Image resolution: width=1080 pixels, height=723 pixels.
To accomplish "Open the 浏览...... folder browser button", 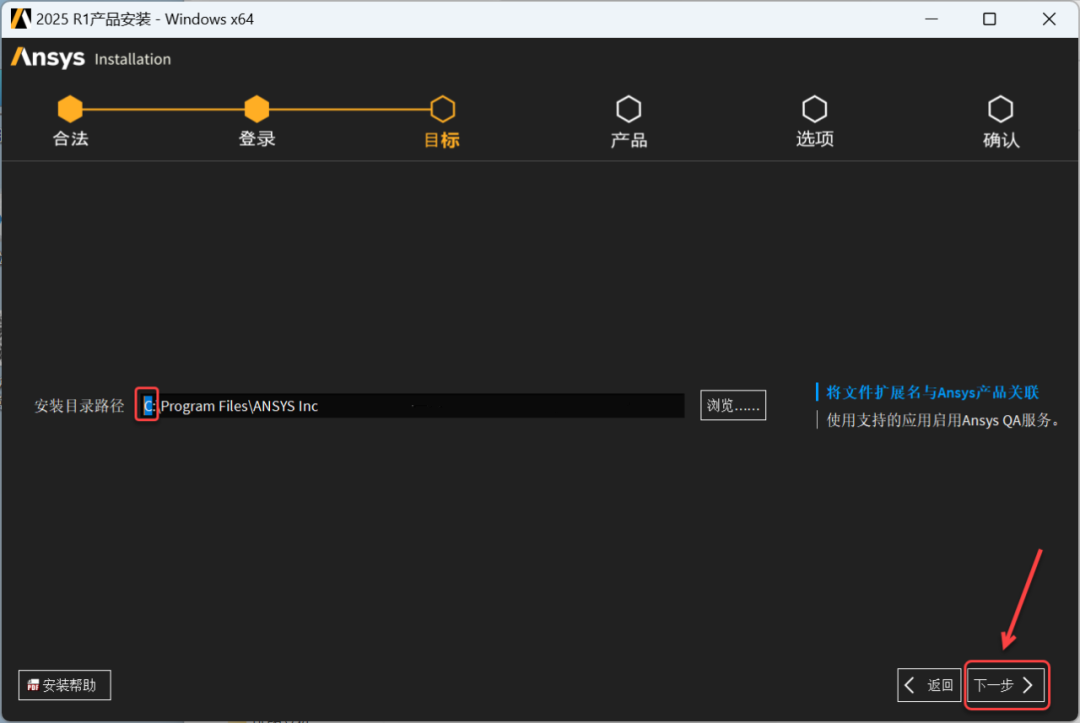I will coord(733,406).
